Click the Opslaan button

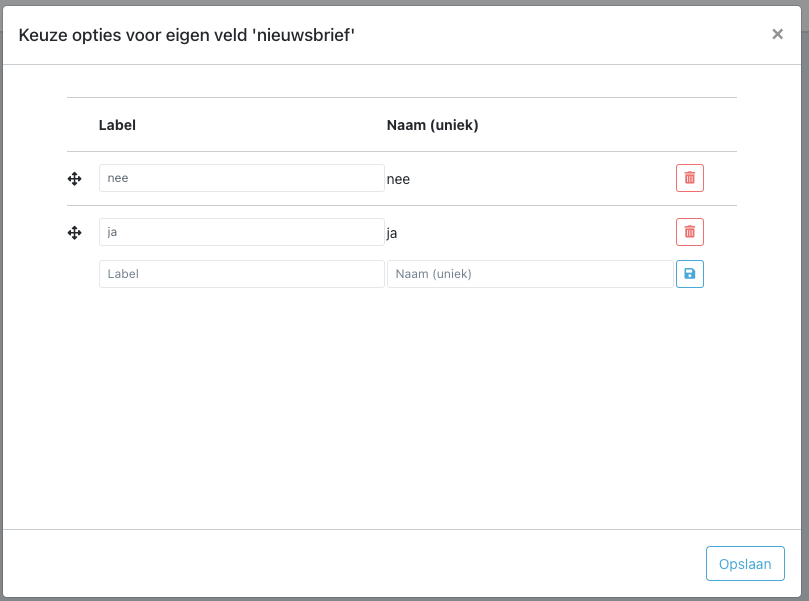[745, 563]
